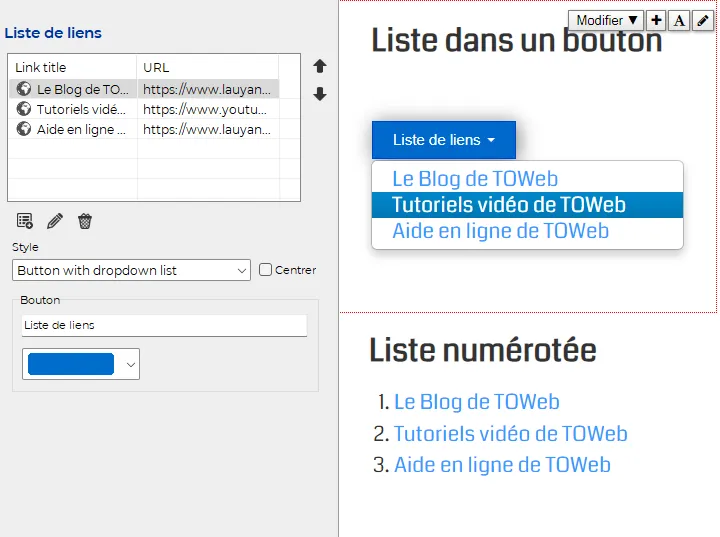Delete selected link with trash icon
Screen dimensions: 720x537
coord(85,221)
